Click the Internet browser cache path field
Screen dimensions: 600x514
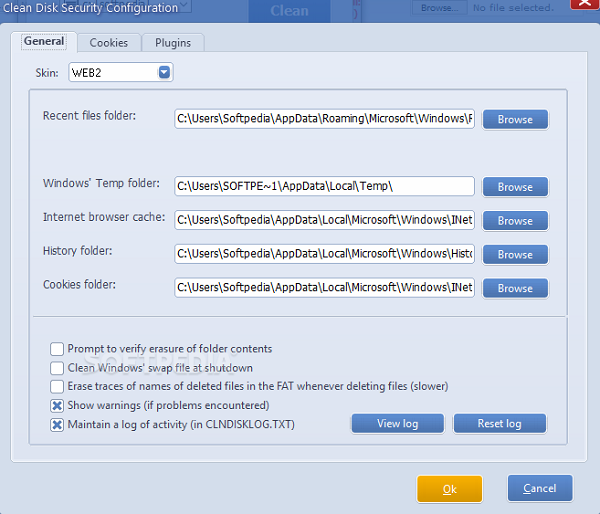(x=324, y=220)
